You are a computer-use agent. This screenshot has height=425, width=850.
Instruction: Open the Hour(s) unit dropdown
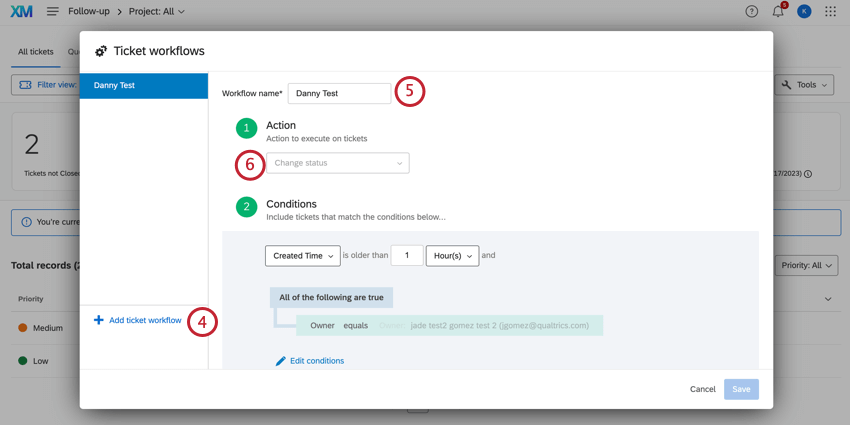pyautogui.click(x=453, y=256)
